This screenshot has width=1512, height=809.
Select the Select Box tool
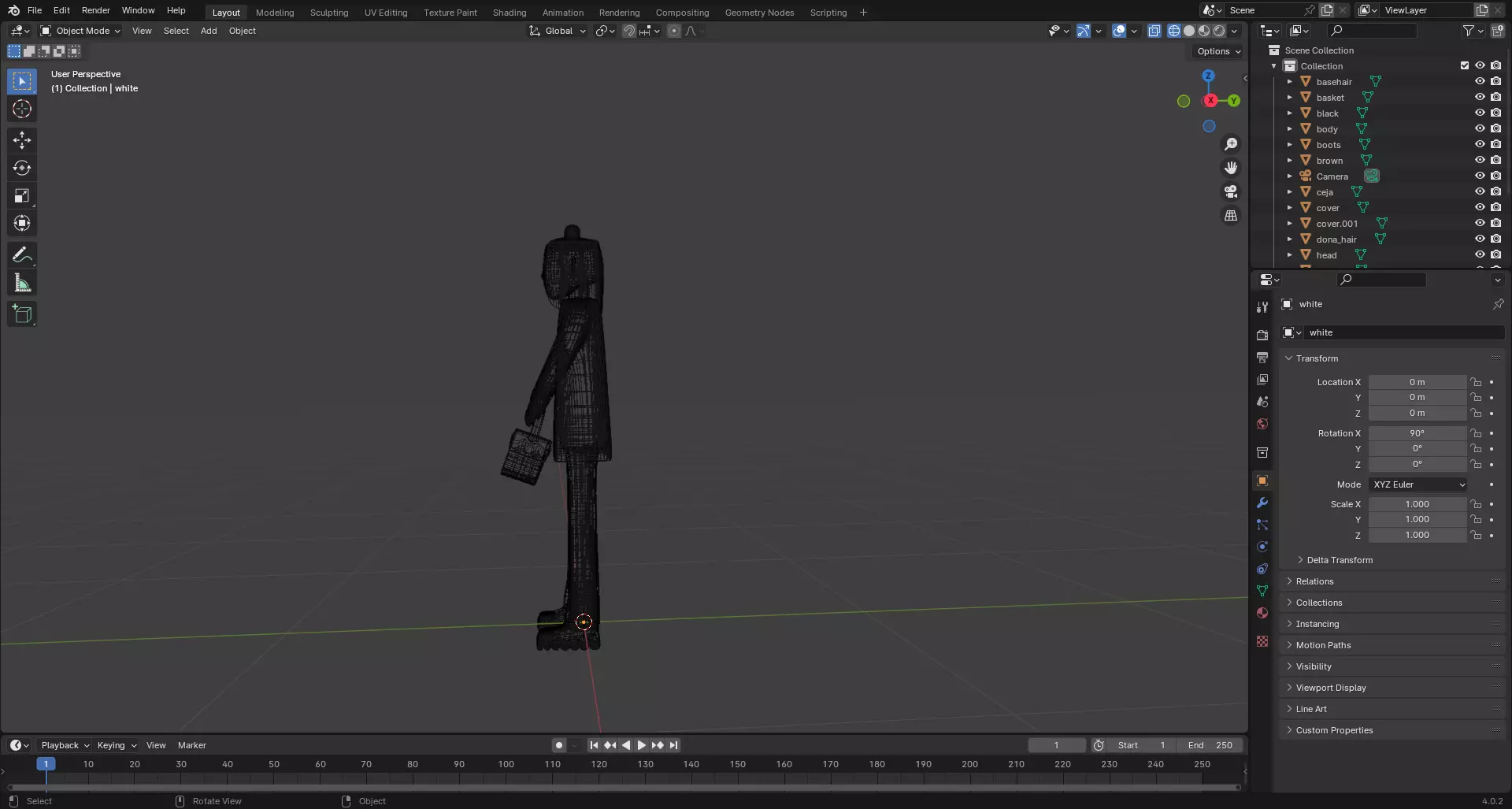tap(22, 81)
